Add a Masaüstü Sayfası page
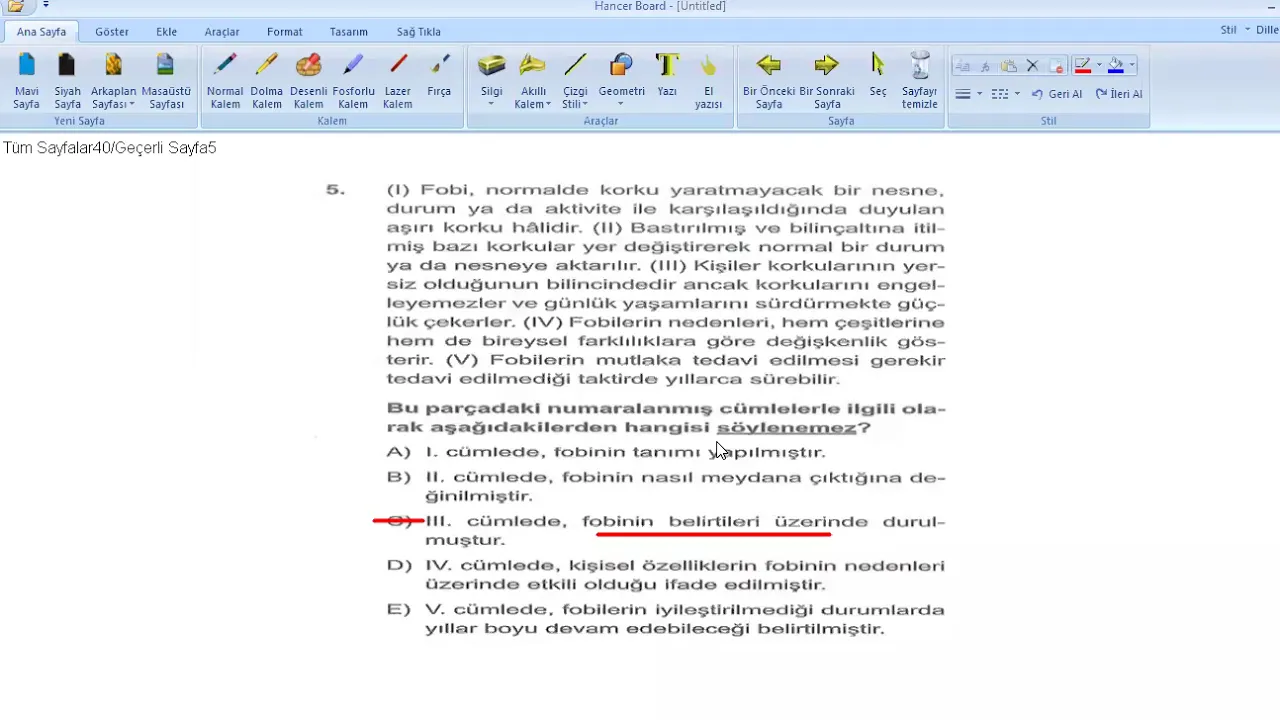The image size is (1280, 720). 167,81
